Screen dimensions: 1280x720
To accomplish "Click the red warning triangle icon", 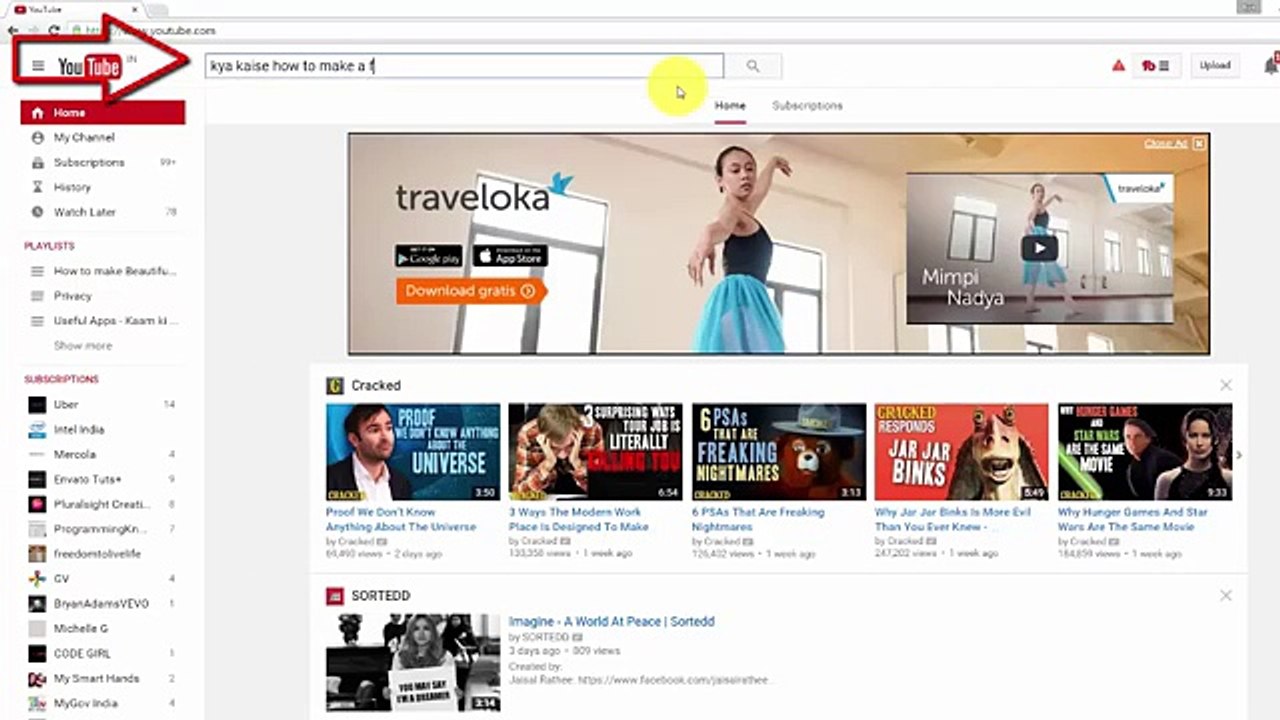I will click(x=1118, y=66).
